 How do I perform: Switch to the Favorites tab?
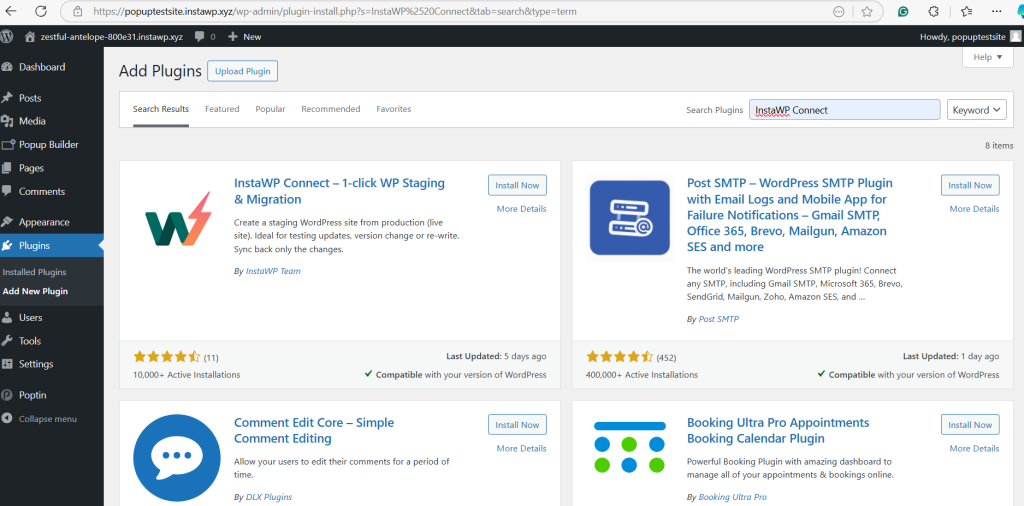point(394,109)
